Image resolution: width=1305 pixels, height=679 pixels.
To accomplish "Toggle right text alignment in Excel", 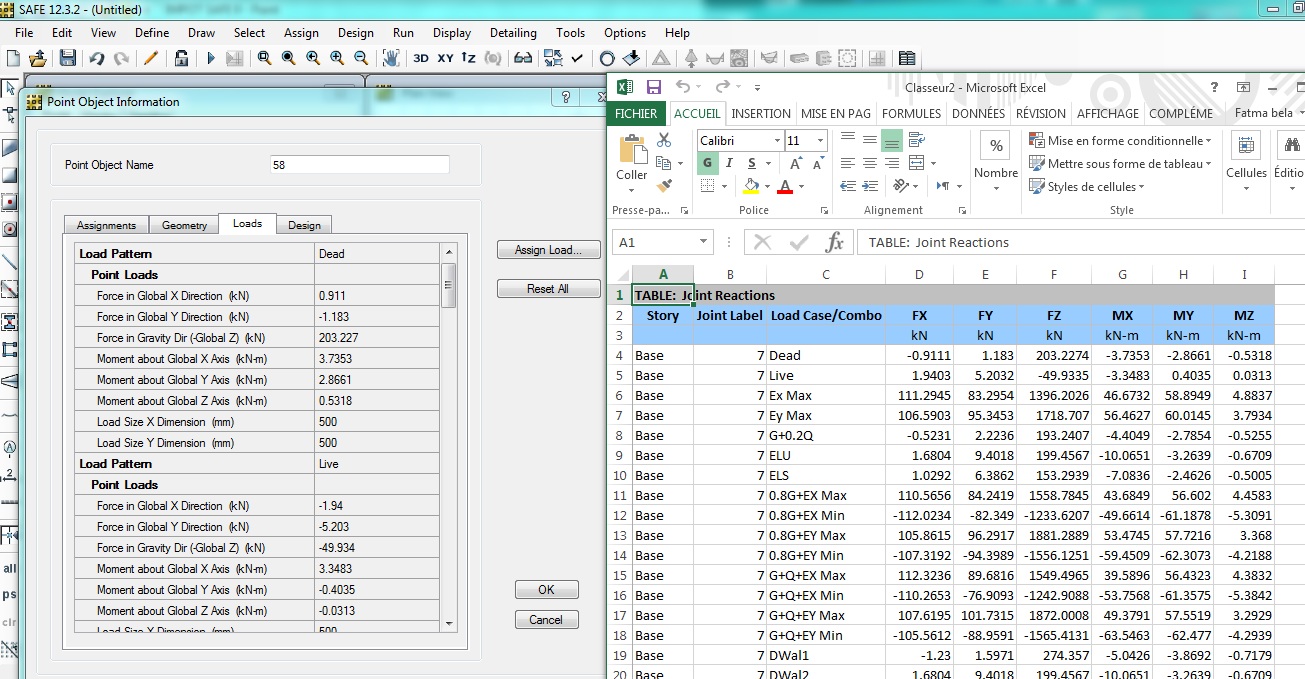I will pyautogui.click(x=892, y=163).
